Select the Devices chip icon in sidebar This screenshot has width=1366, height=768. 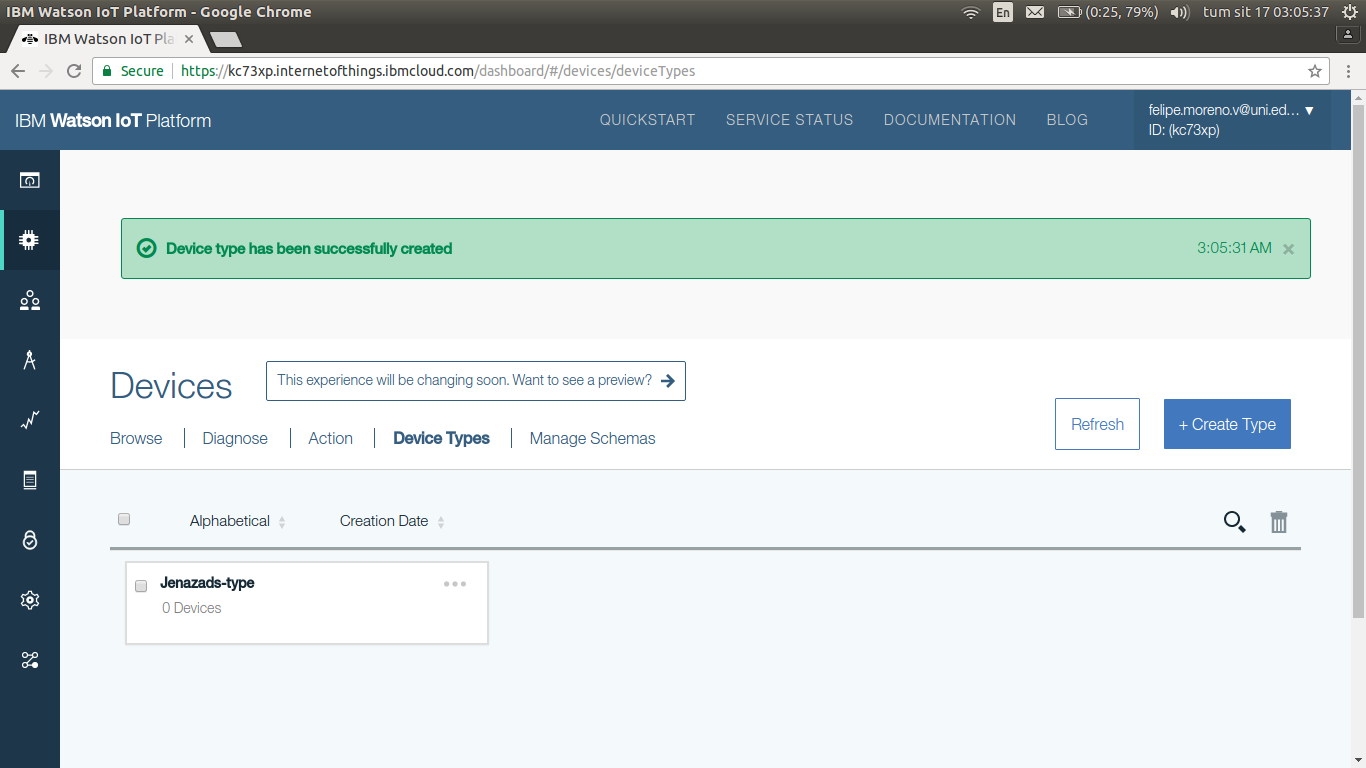coord(30,240)
